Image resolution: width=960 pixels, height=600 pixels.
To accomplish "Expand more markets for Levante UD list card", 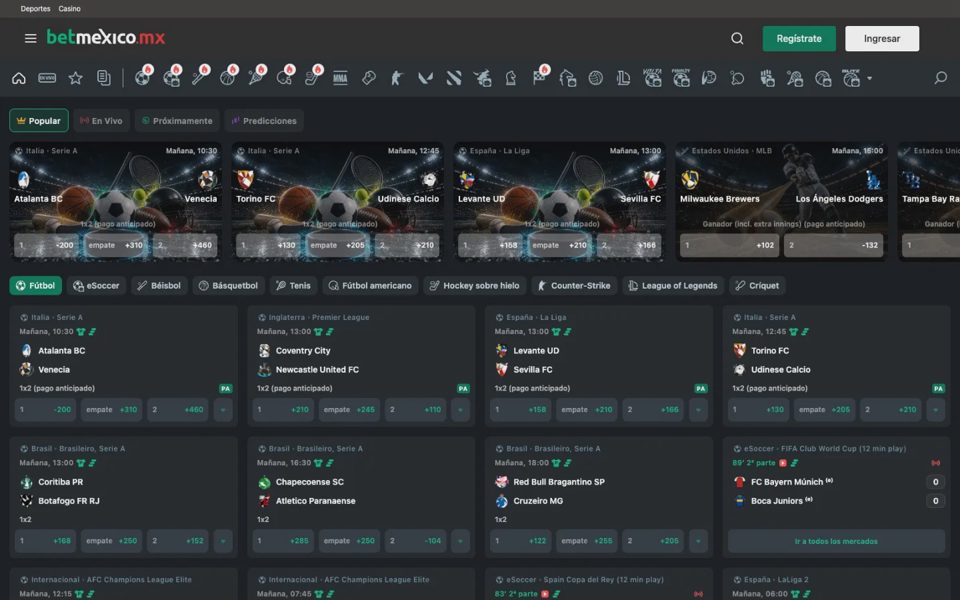I will [698, 410].
